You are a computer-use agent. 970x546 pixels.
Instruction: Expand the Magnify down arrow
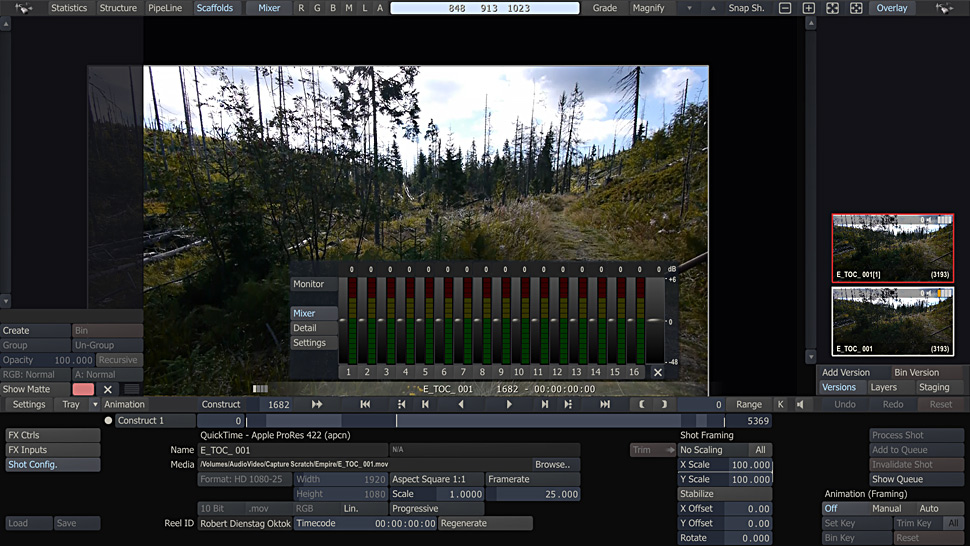point(688,8)
